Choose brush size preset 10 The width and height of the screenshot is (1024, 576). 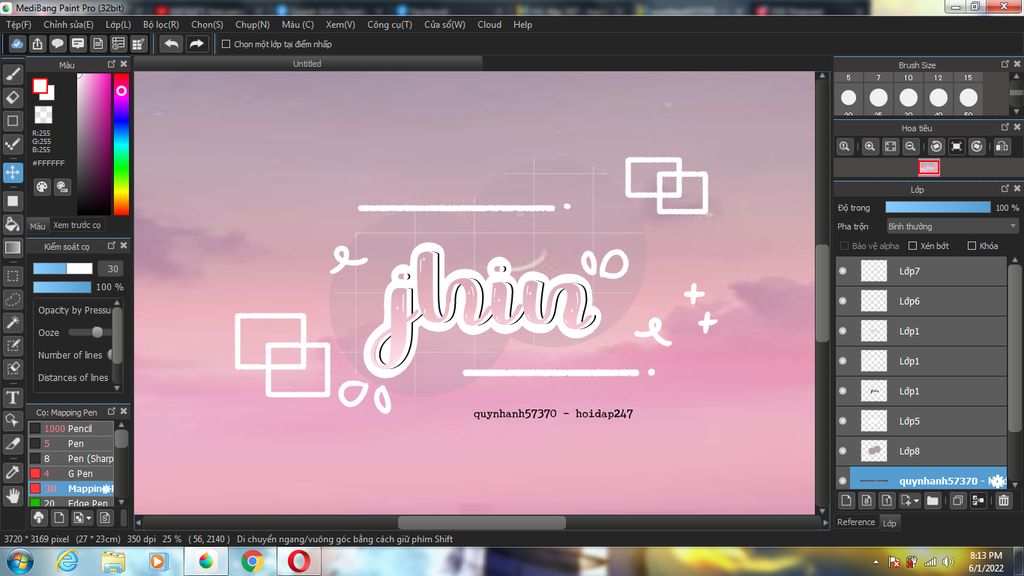(x=908, y=97)
